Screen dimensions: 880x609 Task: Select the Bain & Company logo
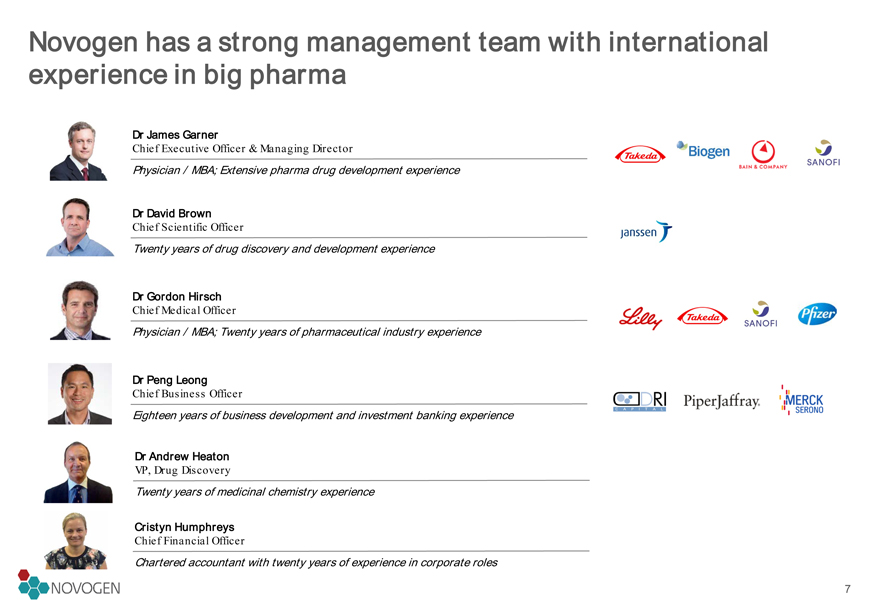click(763, 154)
